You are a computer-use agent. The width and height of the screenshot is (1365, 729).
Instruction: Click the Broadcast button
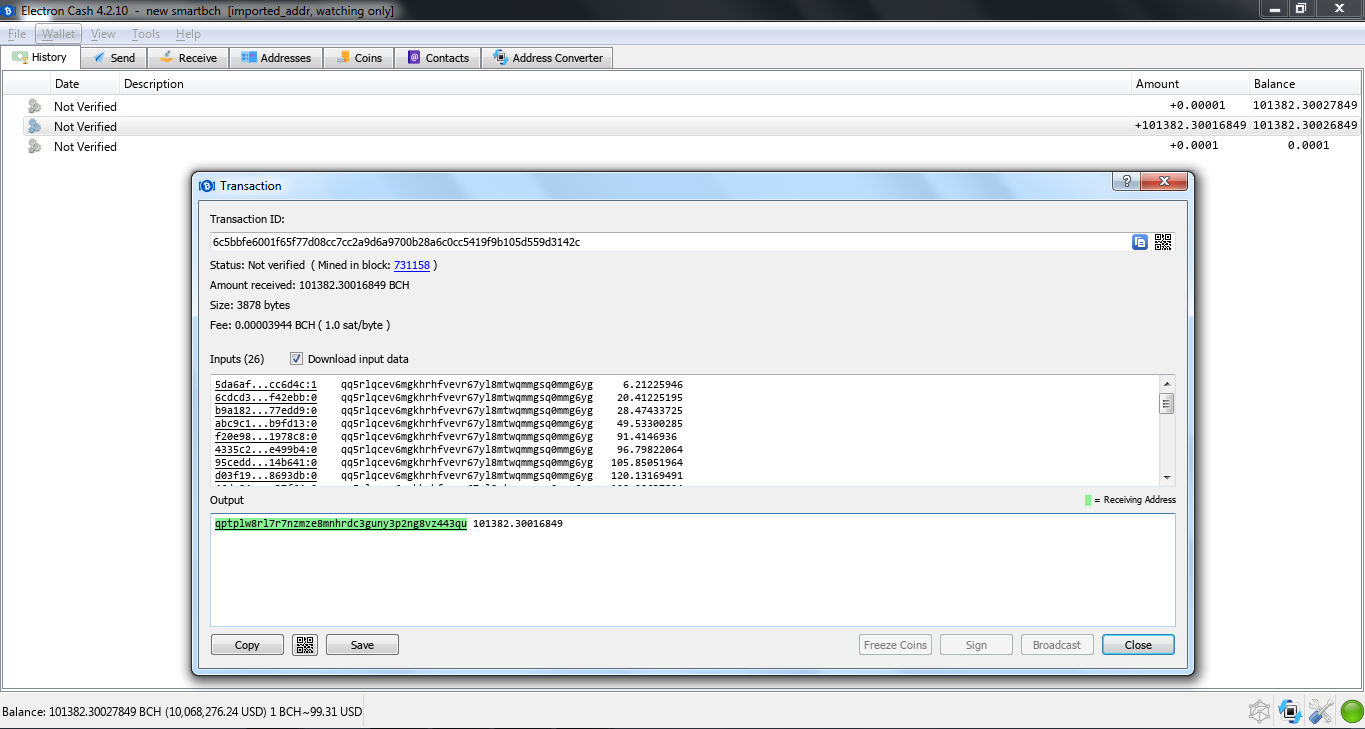1057,645
